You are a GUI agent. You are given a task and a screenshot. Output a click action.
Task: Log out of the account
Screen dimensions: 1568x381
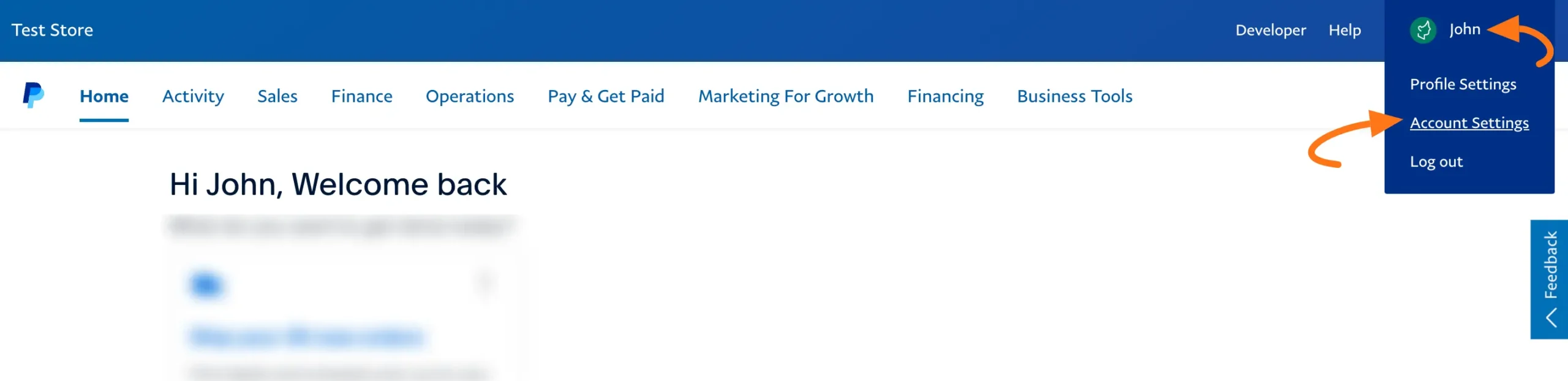1436,161
